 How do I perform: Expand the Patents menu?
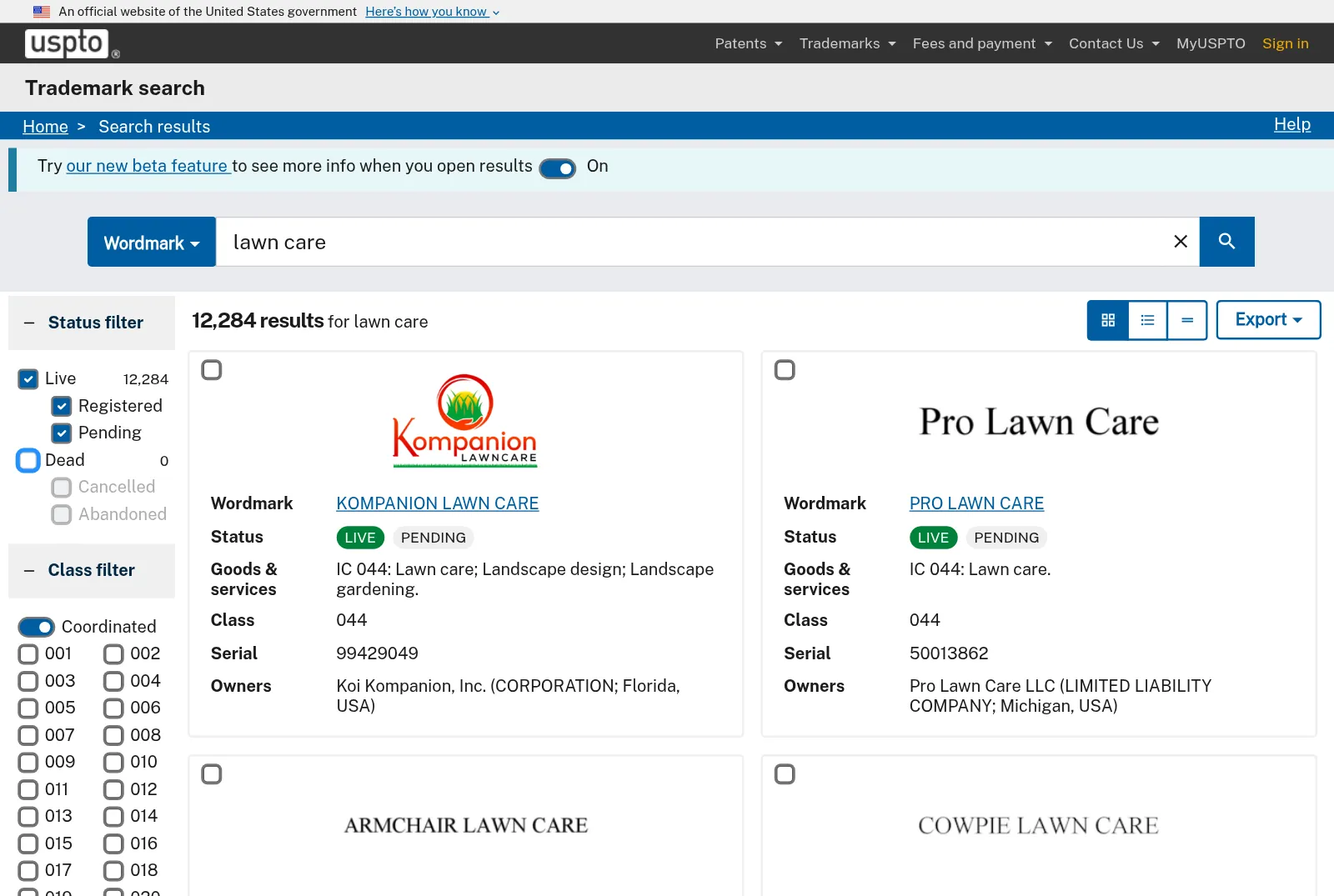749,43
